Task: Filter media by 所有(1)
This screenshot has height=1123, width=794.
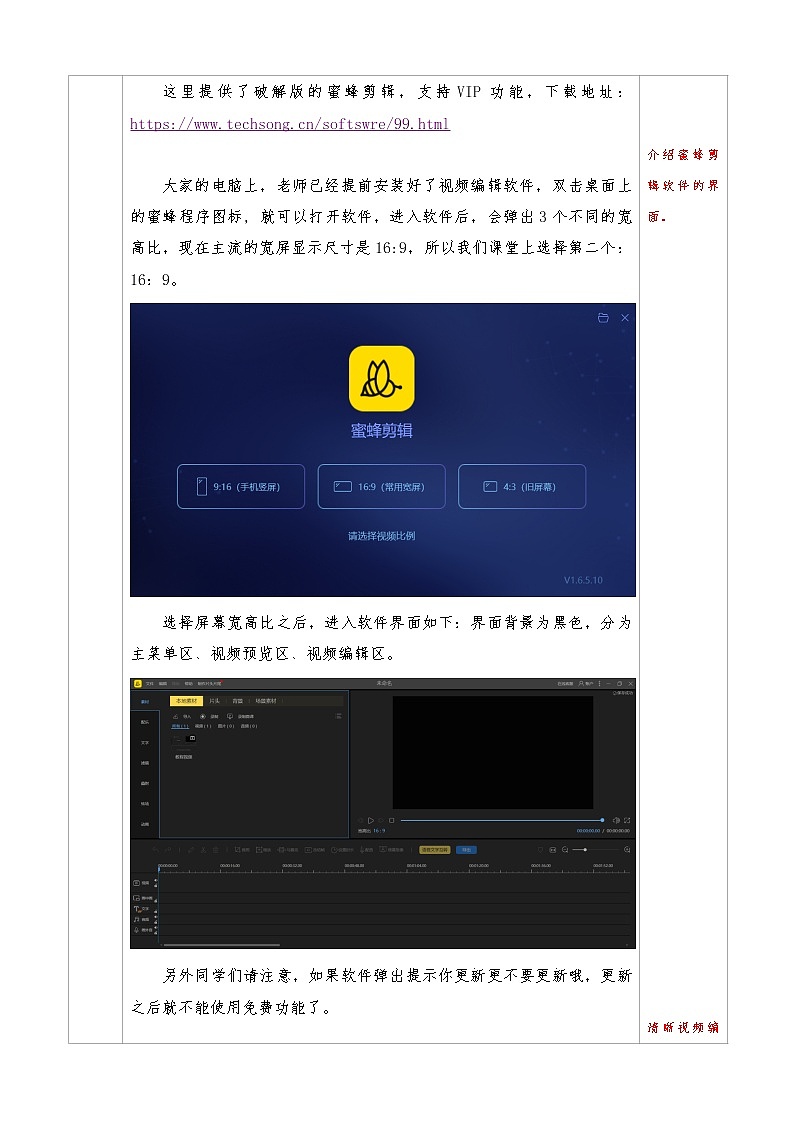Action: coord(180,726)
